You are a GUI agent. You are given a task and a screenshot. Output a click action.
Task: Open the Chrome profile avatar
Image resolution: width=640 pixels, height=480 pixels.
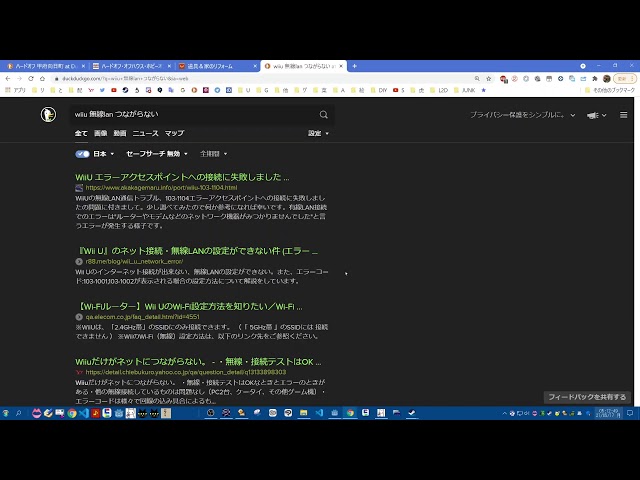point(607,78)
